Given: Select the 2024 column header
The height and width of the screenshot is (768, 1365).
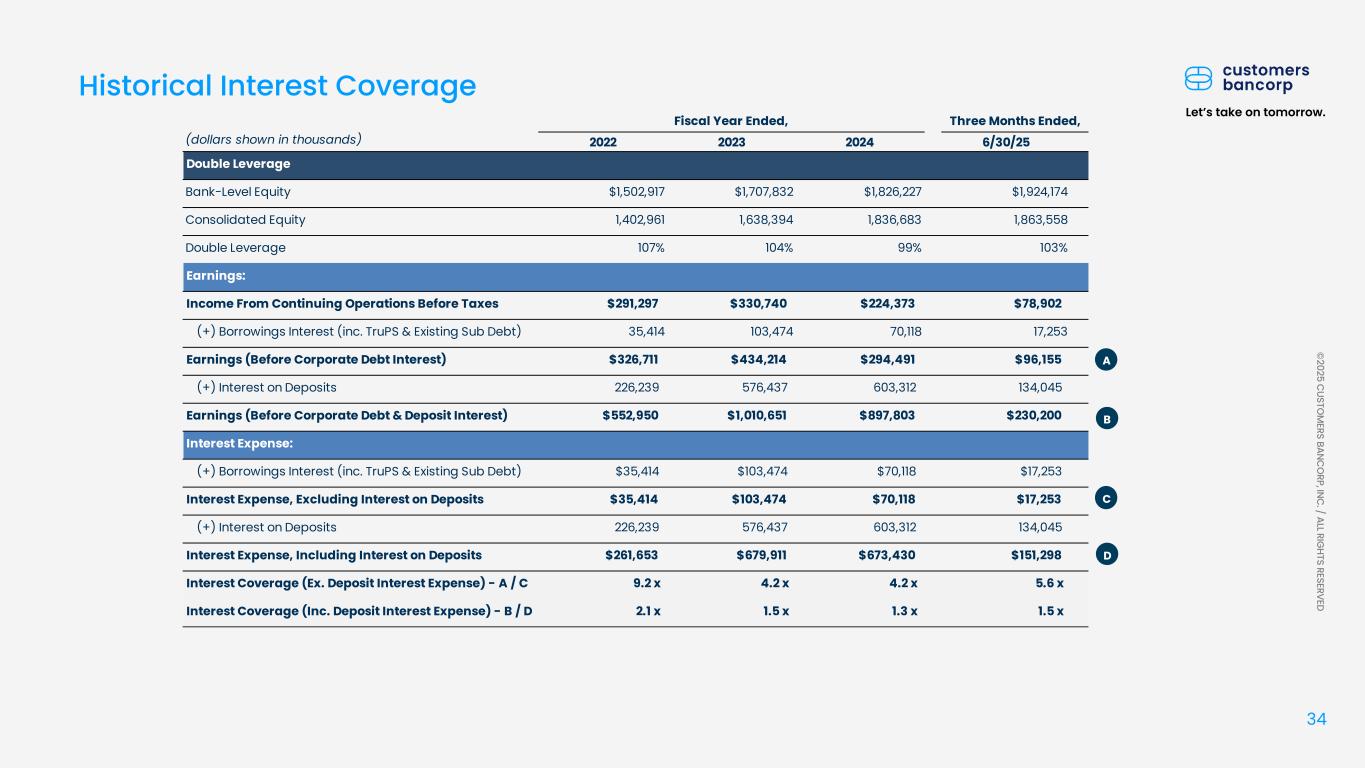Looking at the screenshot, I should [x=859, y=142].
